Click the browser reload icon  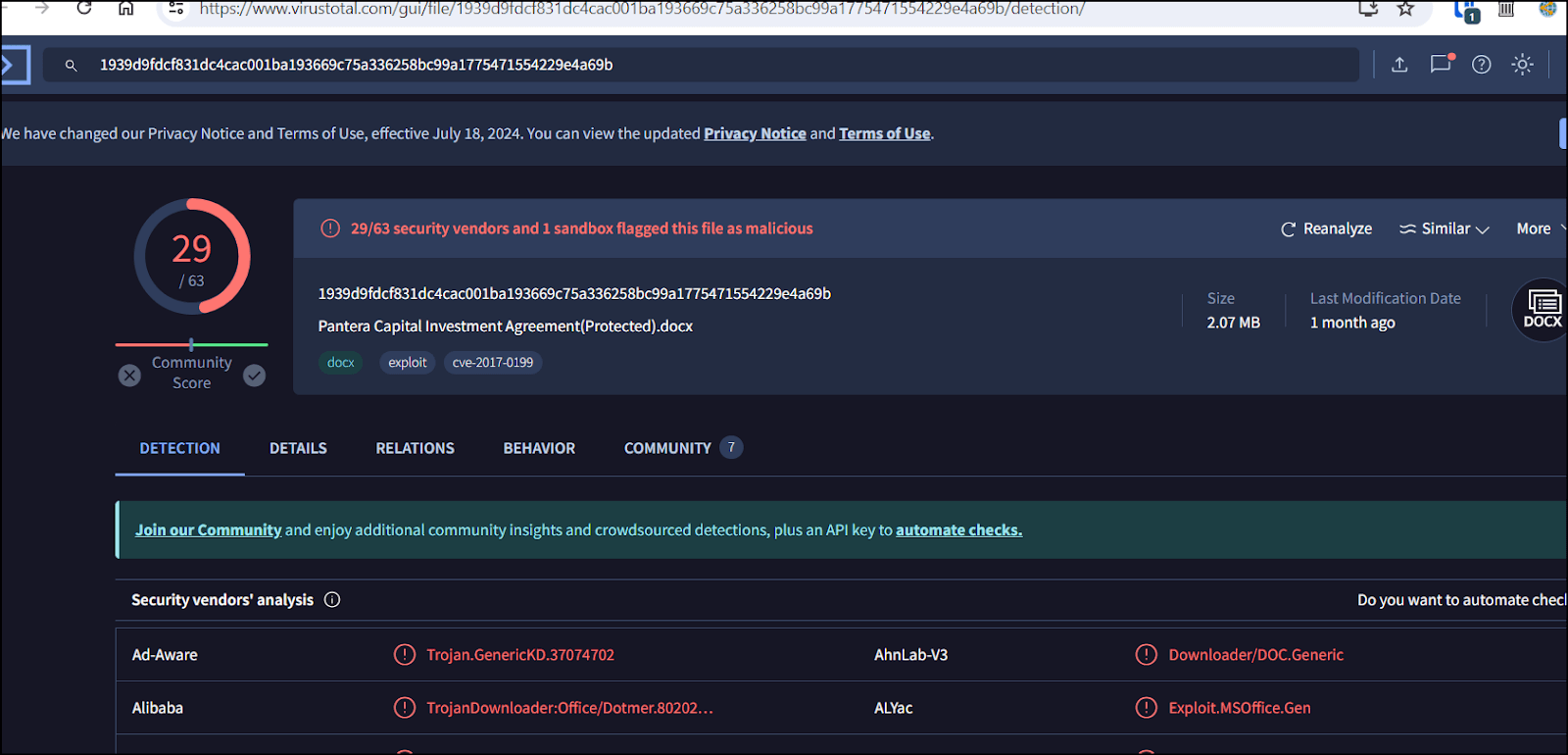point(84,8)
